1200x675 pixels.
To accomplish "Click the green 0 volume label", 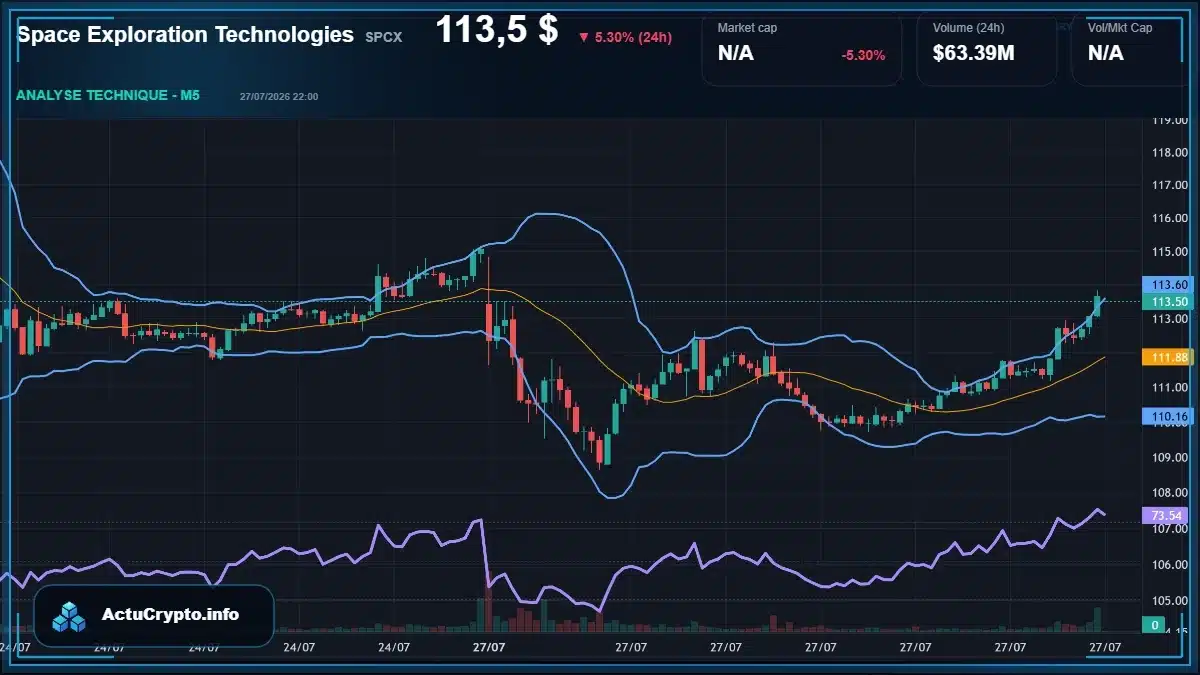I will (1155, 625).
